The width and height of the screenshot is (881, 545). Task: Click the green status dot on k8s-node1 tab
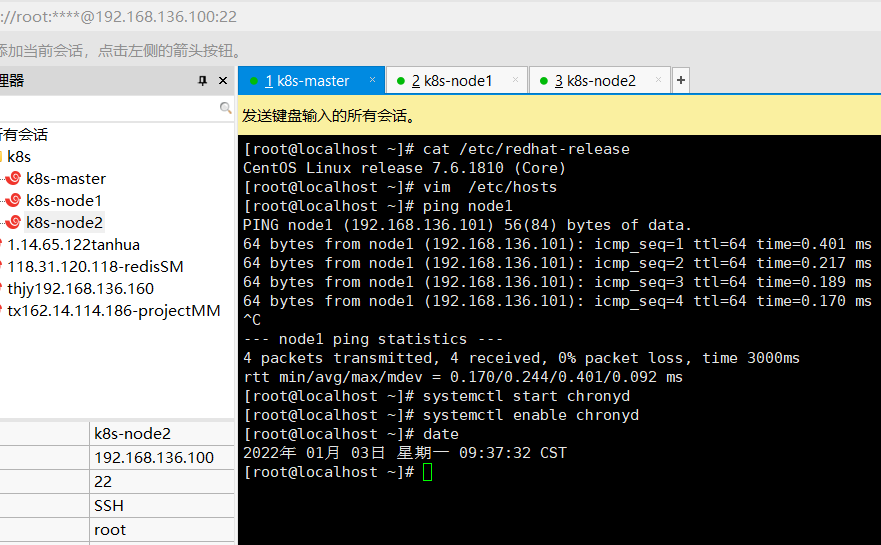(401, 81)
